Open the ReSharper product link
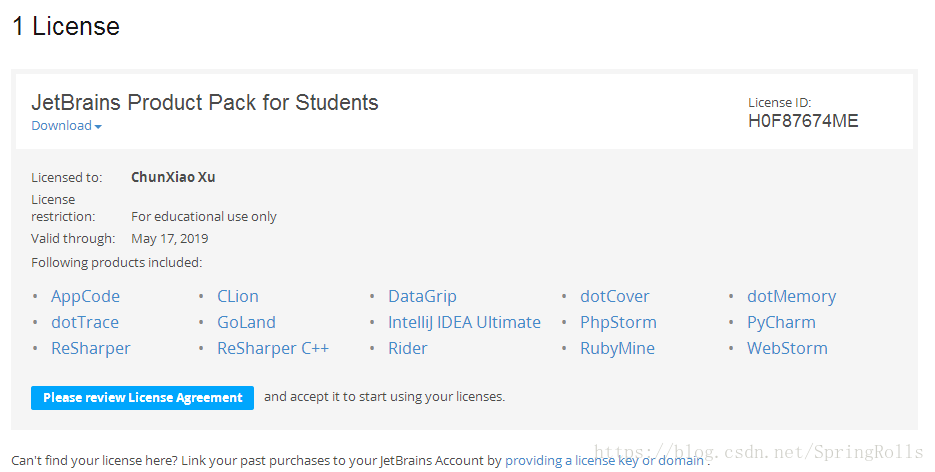The width and height of the screenshot is (935, 472). click(x=91, y=348)
